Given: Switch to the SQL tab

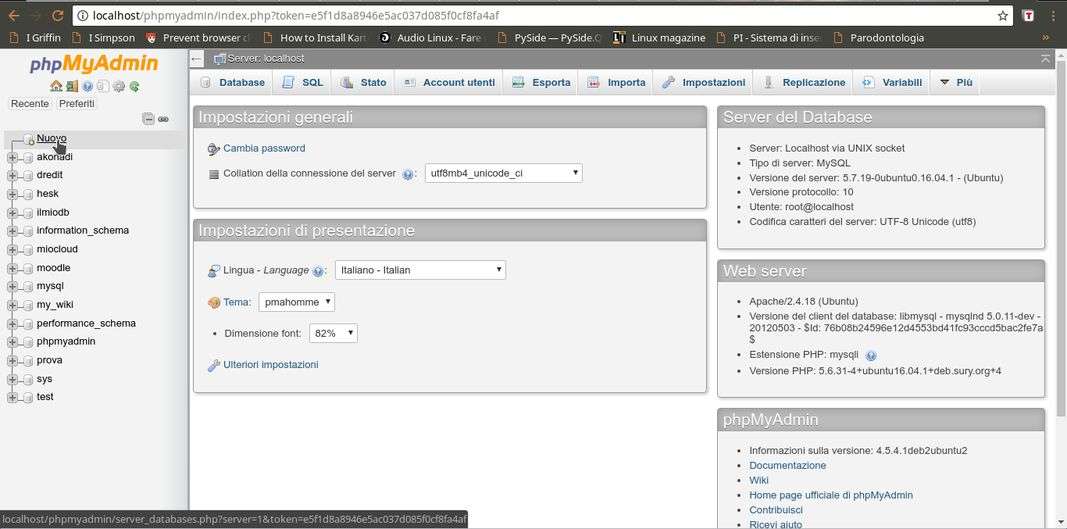Looking at the screenshot, I should click(303, 82).
